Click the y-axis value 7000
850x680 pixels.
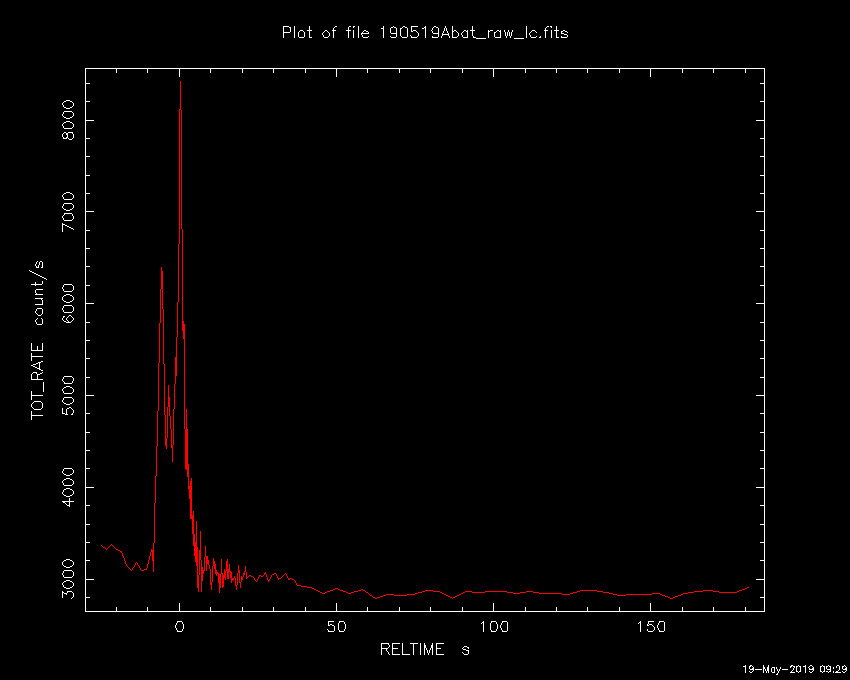click(x=68, y=211)
